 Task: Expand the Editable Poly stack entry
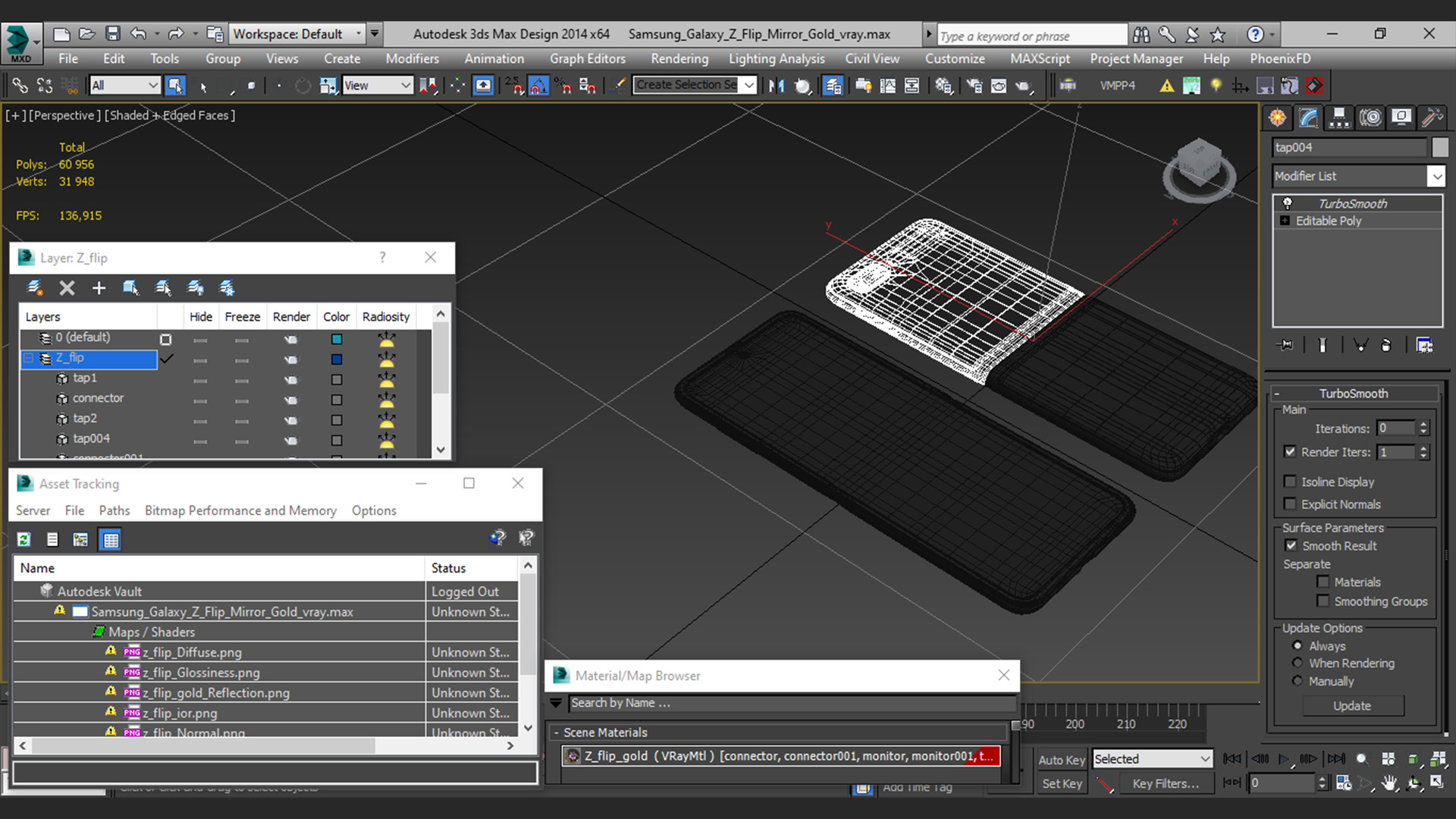tap(1285, 221)
